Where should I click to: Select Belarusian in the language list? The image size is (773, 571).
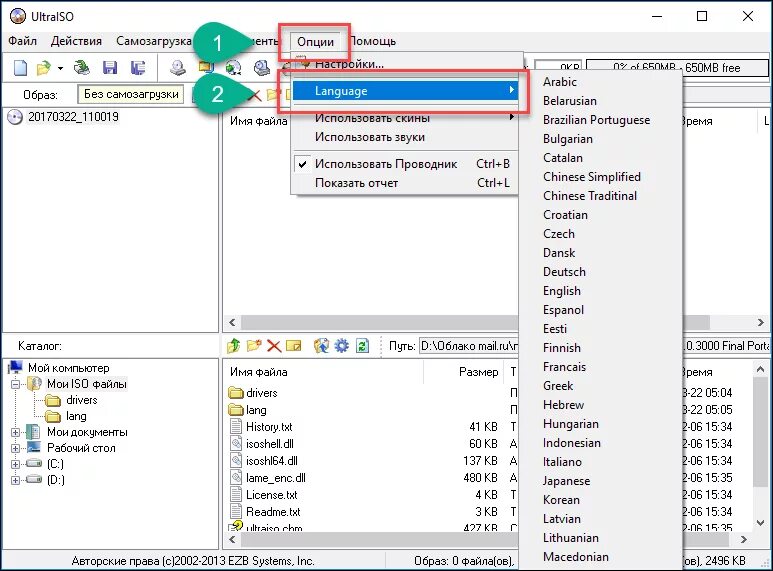pos(570,101)
